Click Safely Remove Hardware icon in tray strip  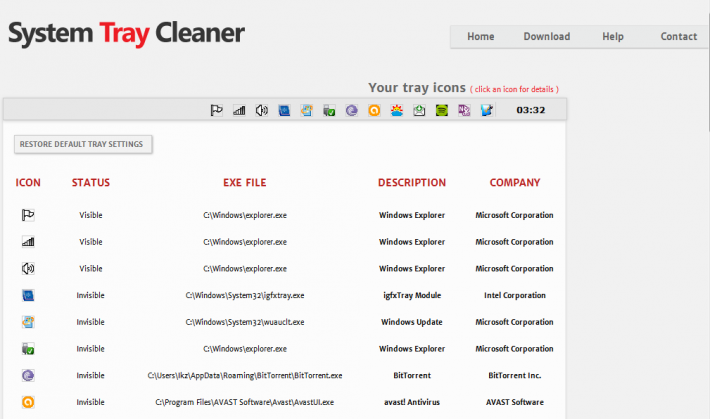(x=329, y=111)
